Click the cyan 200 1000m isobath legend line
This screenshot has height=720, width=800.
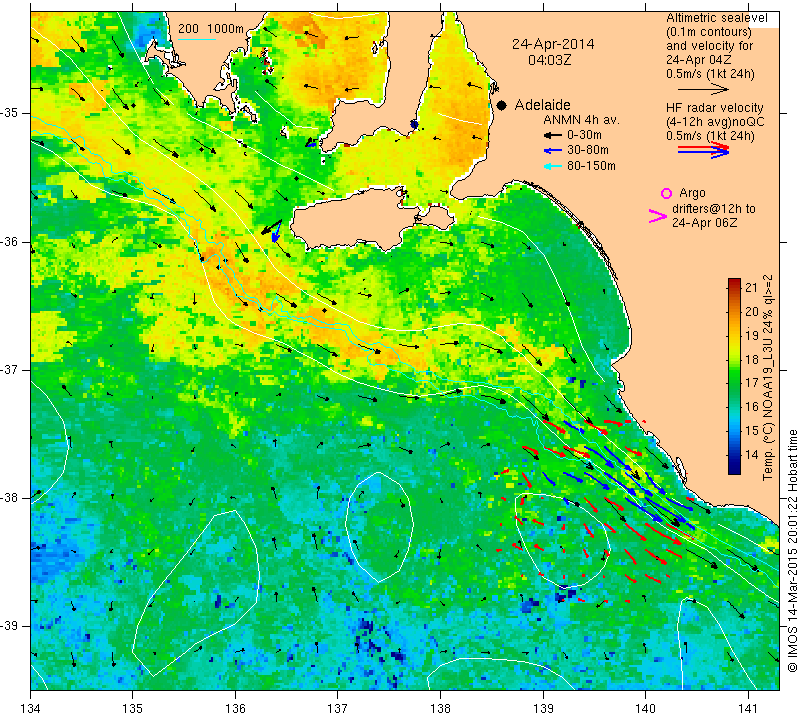click(x=197, y=39)
